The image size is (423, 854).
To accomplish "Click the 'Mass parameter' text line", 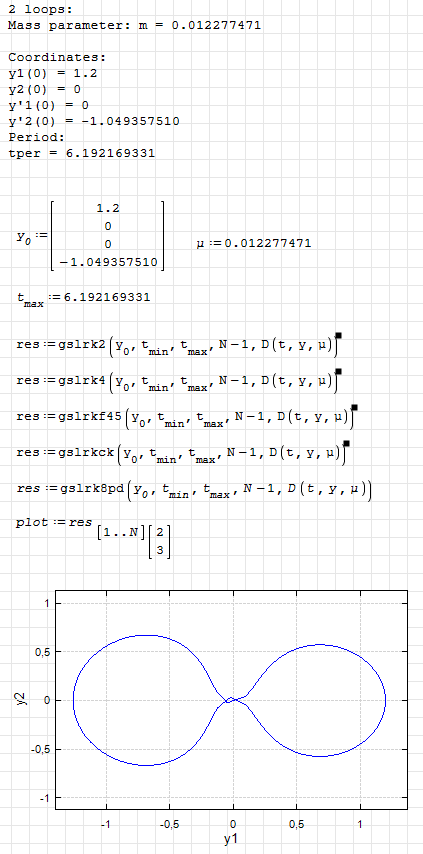I will point(134,26).
